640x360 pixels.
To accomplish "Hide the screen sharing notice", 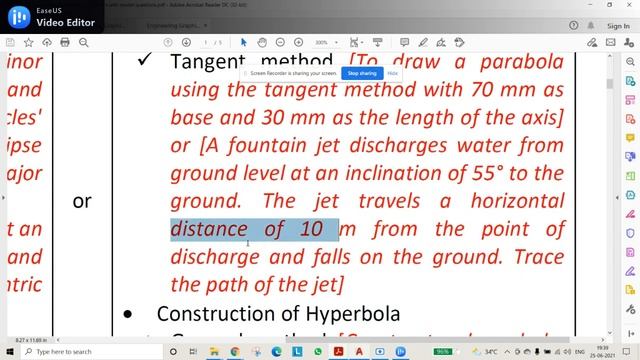I will point(392,73).
